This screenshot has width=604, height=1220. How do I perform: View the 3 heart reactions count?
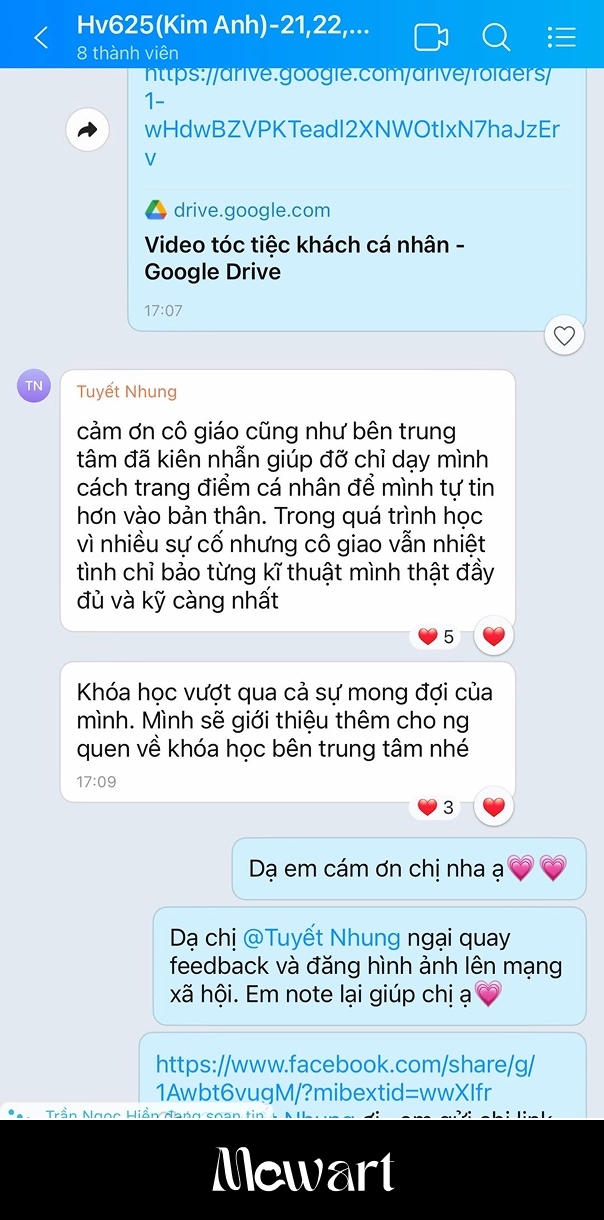pos(435,806)
